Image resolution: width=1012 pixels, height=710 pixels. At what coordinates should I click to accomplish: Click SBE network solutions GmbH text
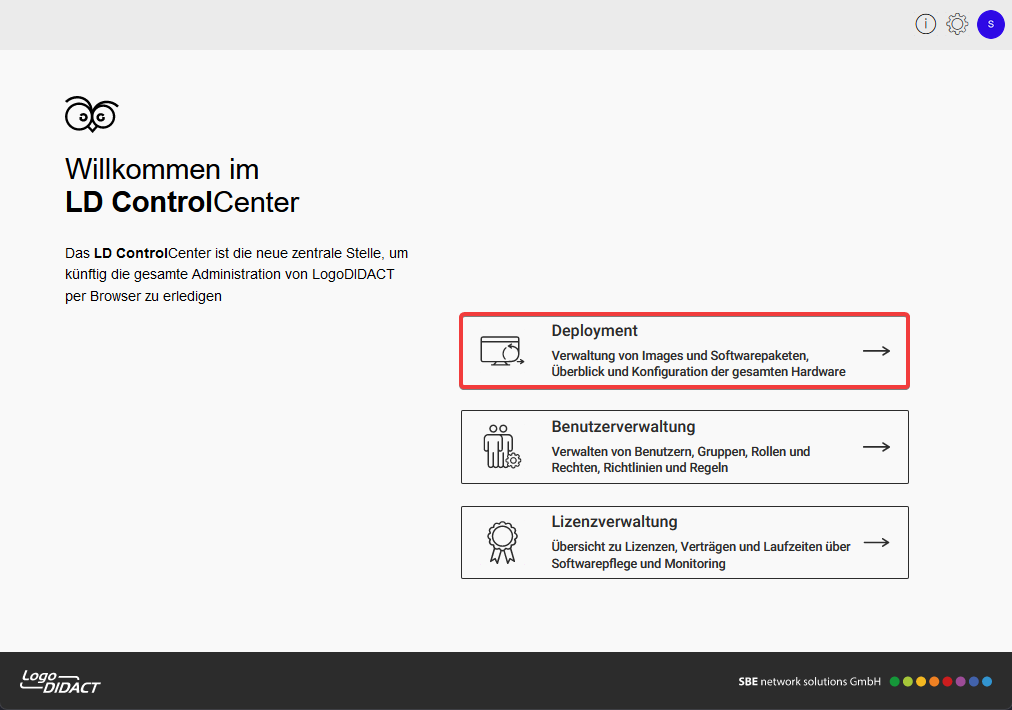[809, 682]
